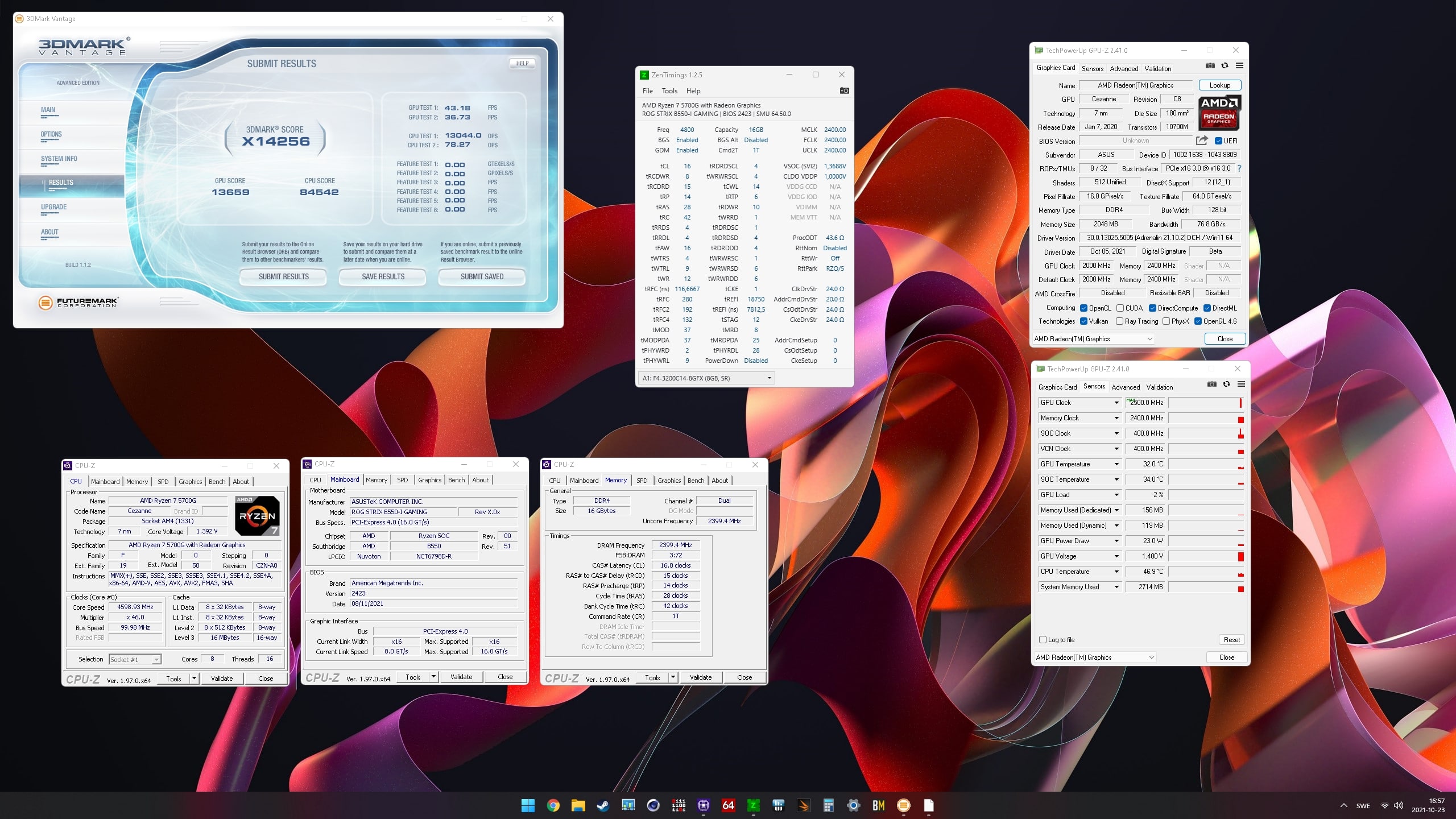
Task: Click BIOS share/export icon in GPU-Z
Action: point(1202,140)
